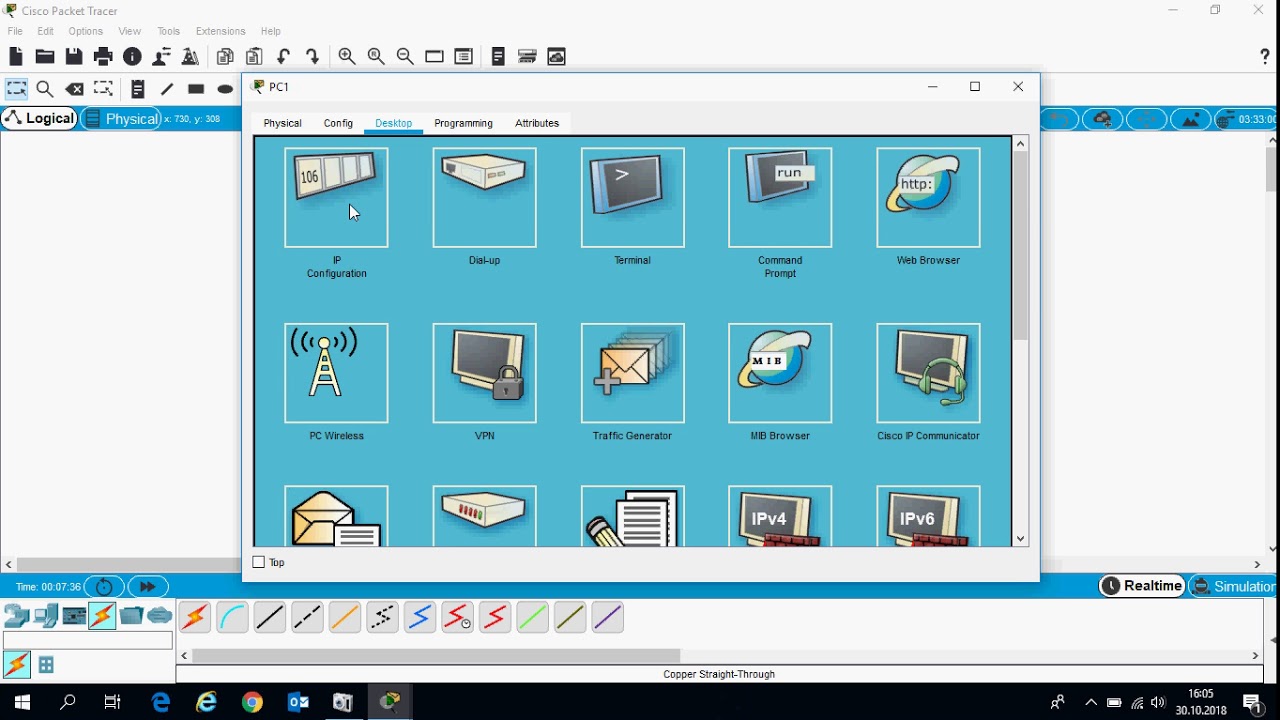
Task: Open the VPN desktop tool
Action: point(484,373)
